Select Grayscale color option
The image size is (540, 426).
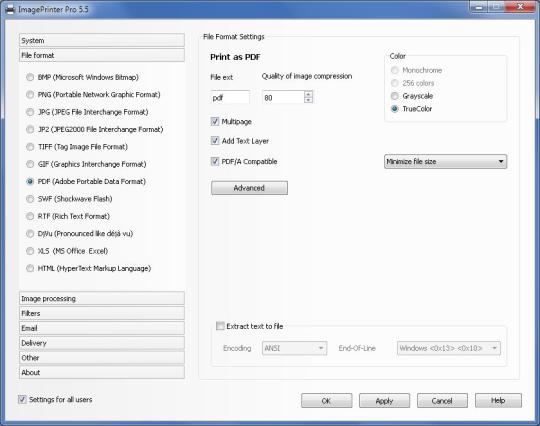pos(395,96)
